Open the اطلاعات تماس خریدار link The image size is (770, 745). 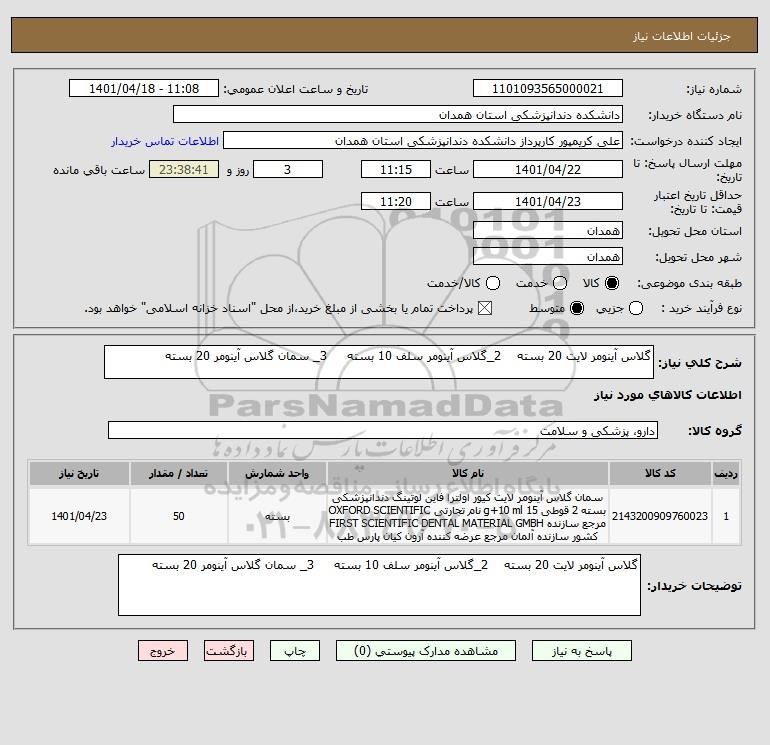pos(165,141)
